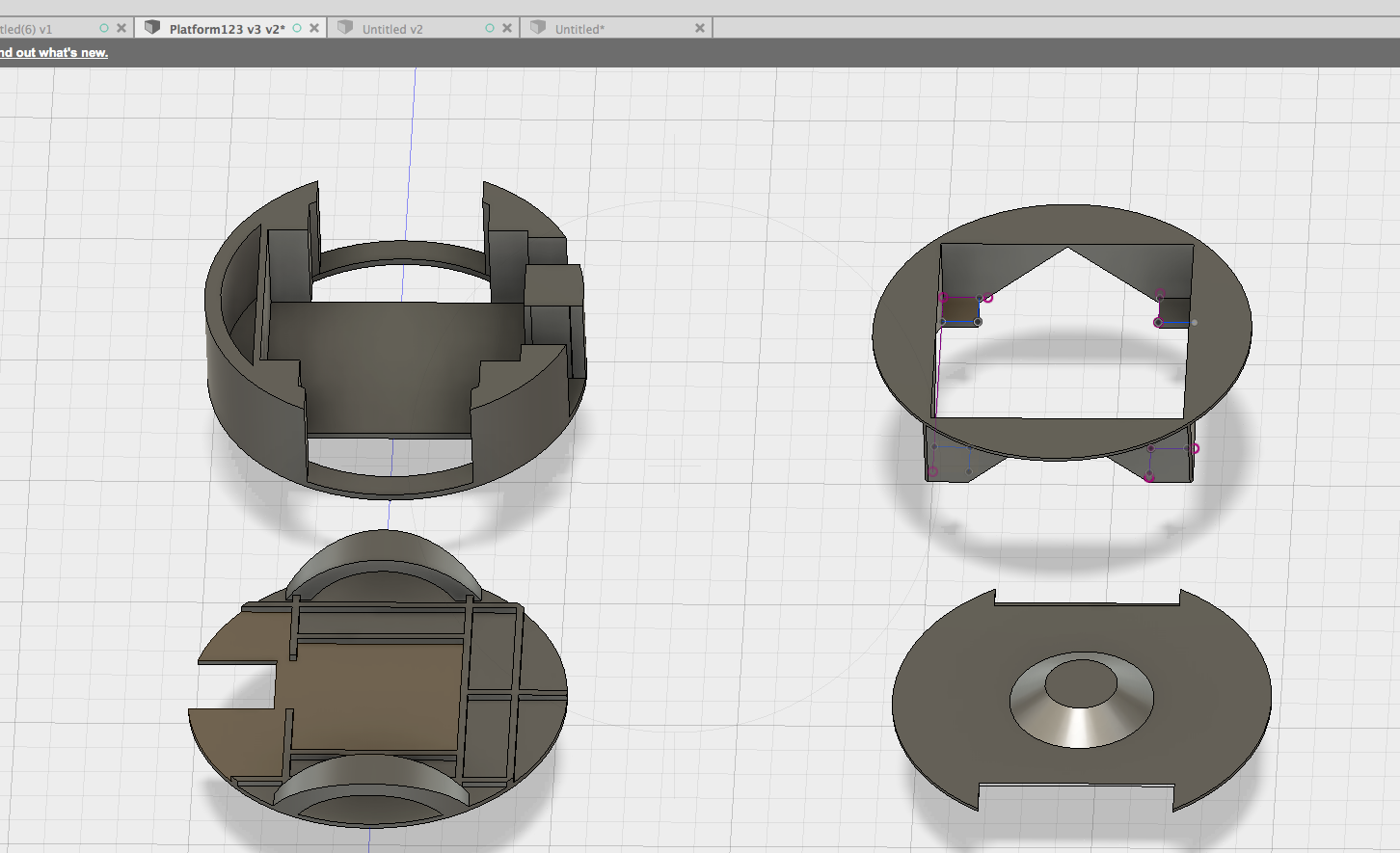This screenshot has height=853, width=1400.
Task: Close the tled(6) v1 tab
Action: [x=121, y=29]
